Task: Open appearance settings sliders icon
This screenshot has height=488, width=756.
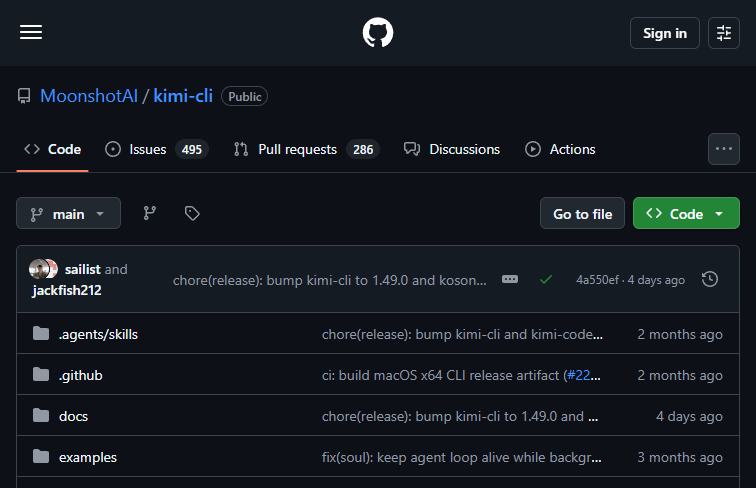Action: (723, 33)
